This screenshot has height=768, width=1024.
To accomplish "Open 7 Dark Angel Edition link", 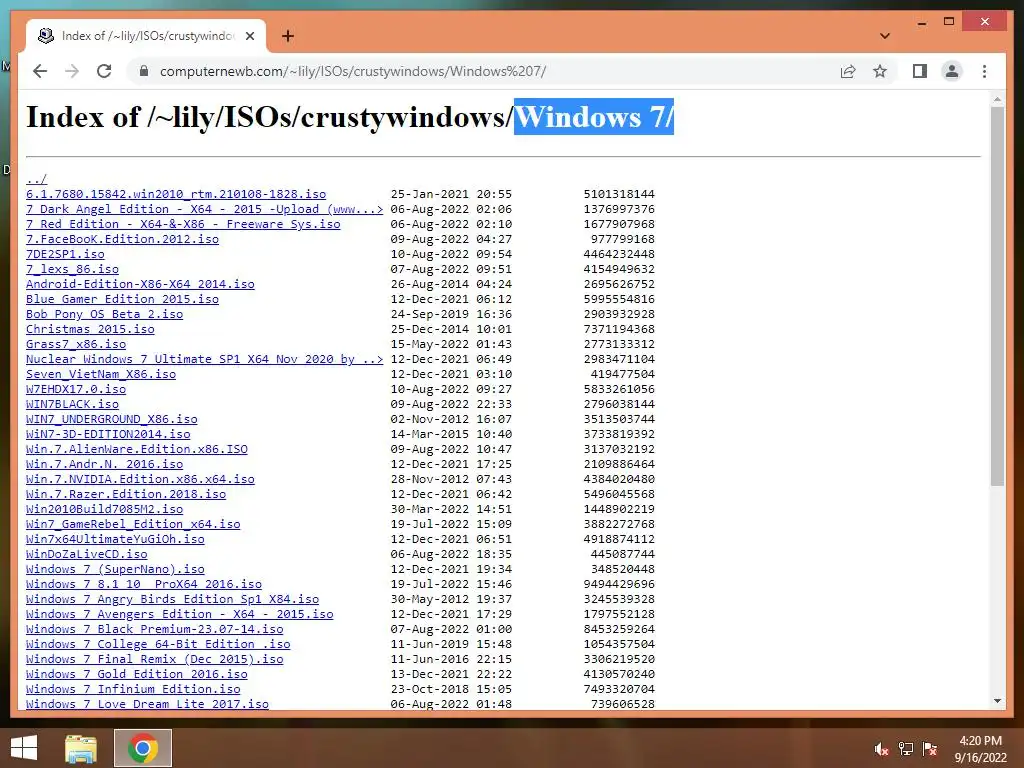I will (x=204, y=209).
